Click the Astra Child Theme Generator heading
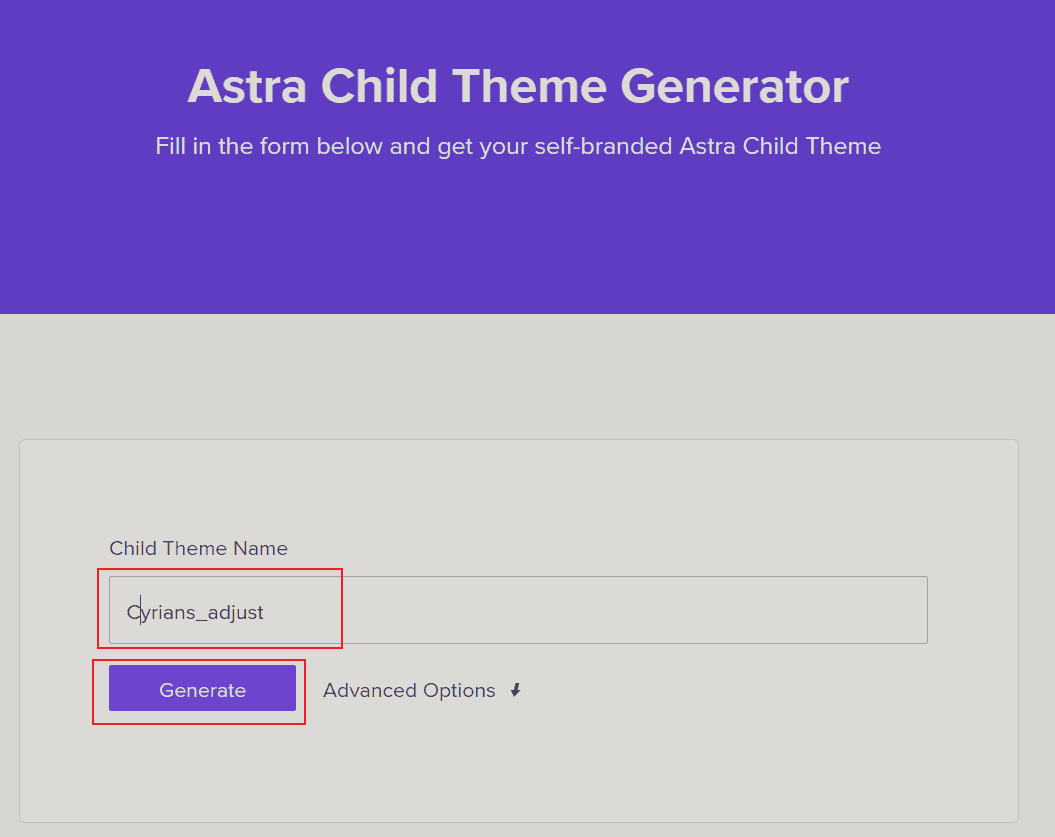Viewport: 1055px width, 837px height. pos(517,87)
